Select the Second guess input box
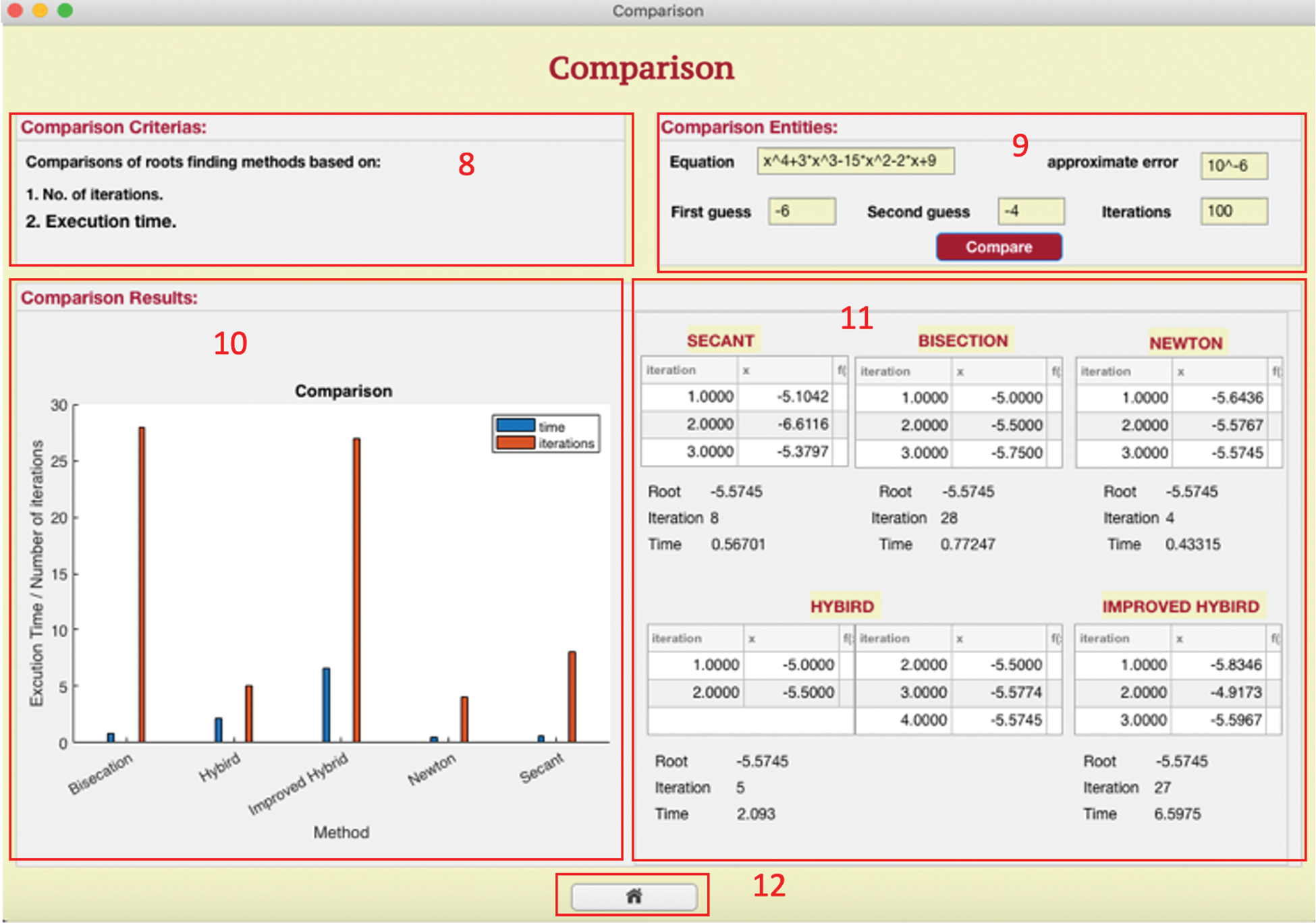 (x=1031, y=212)
